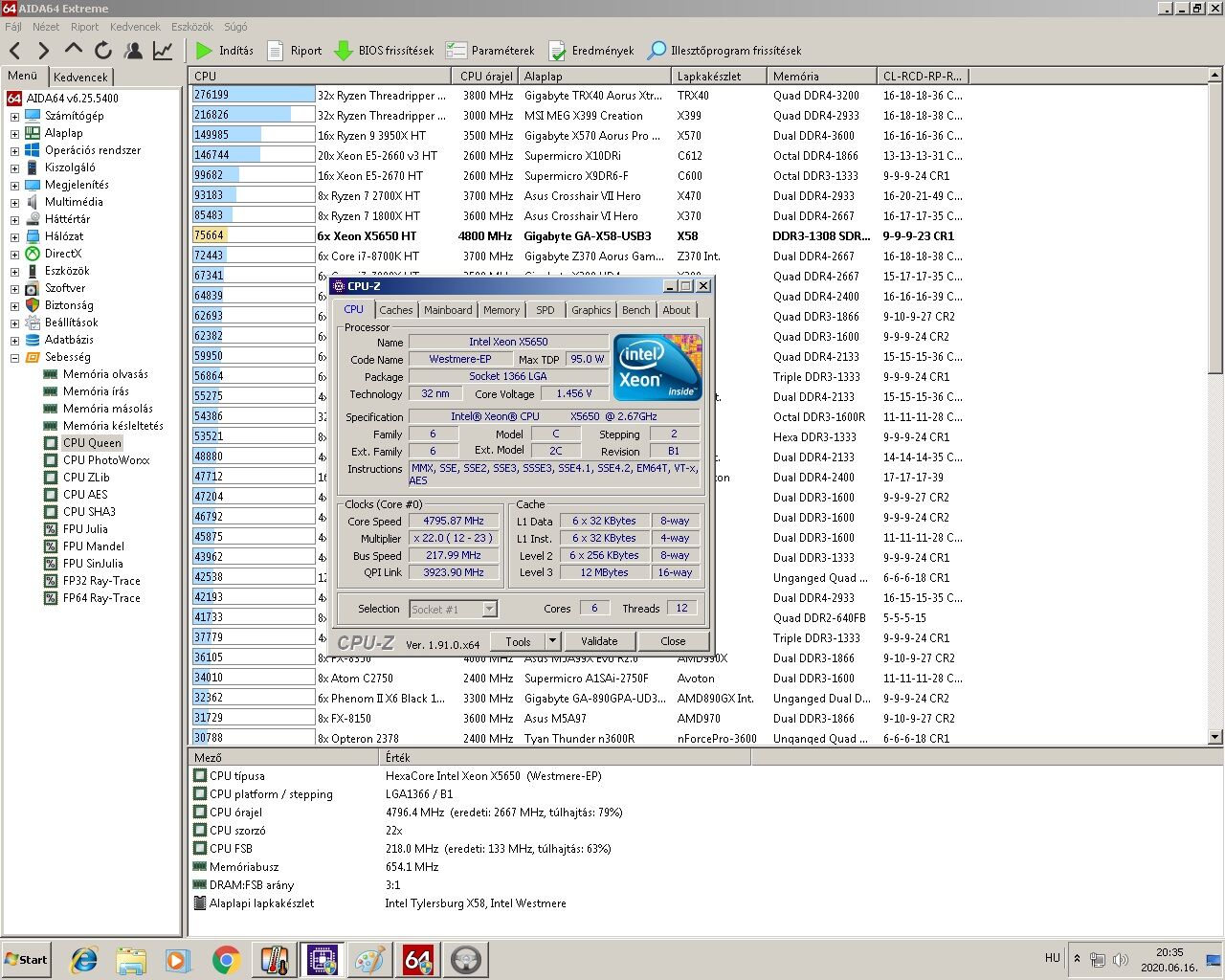Open Eredmények toolbar item

[x=591, y=51]
